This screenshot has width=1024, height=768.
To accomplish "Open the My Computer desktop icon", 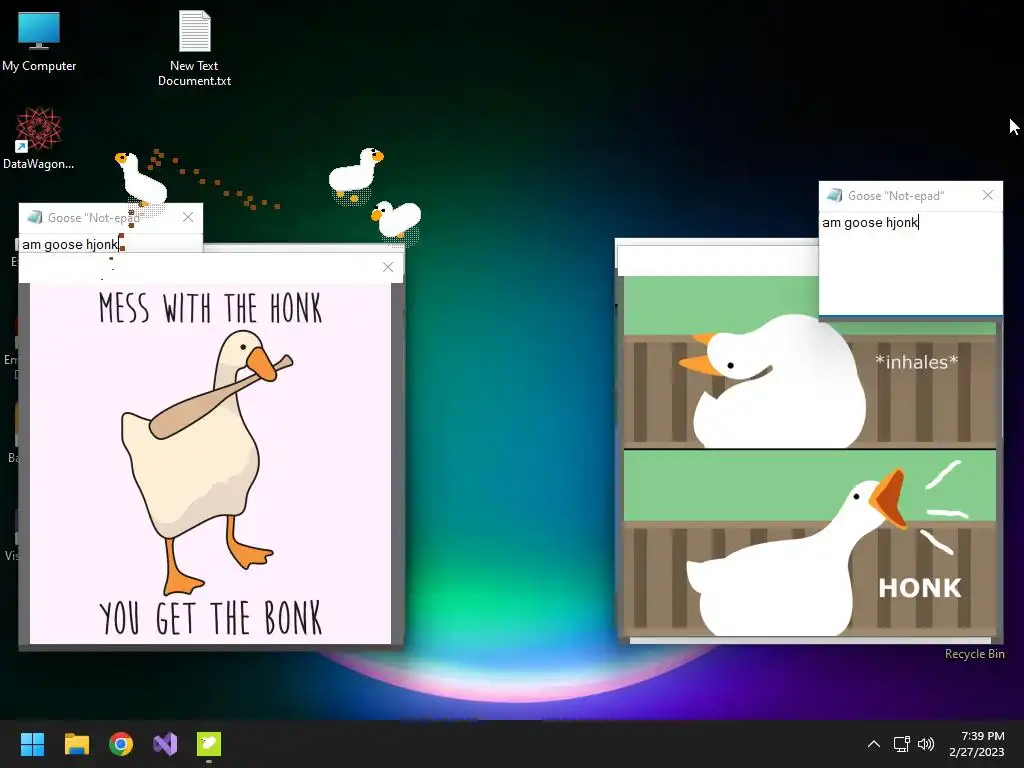I will click(x=39, y=40).
